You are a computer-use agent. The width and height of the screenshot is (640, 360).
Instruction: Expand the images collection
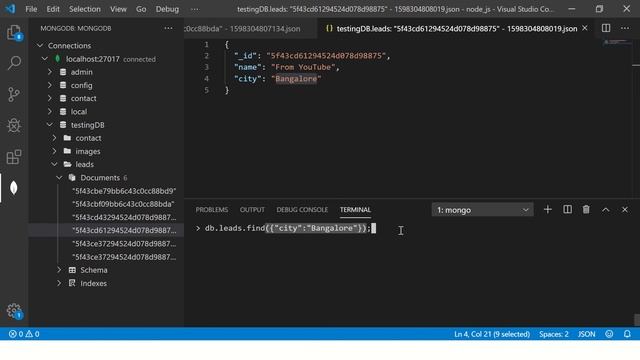tap(54, 151)
